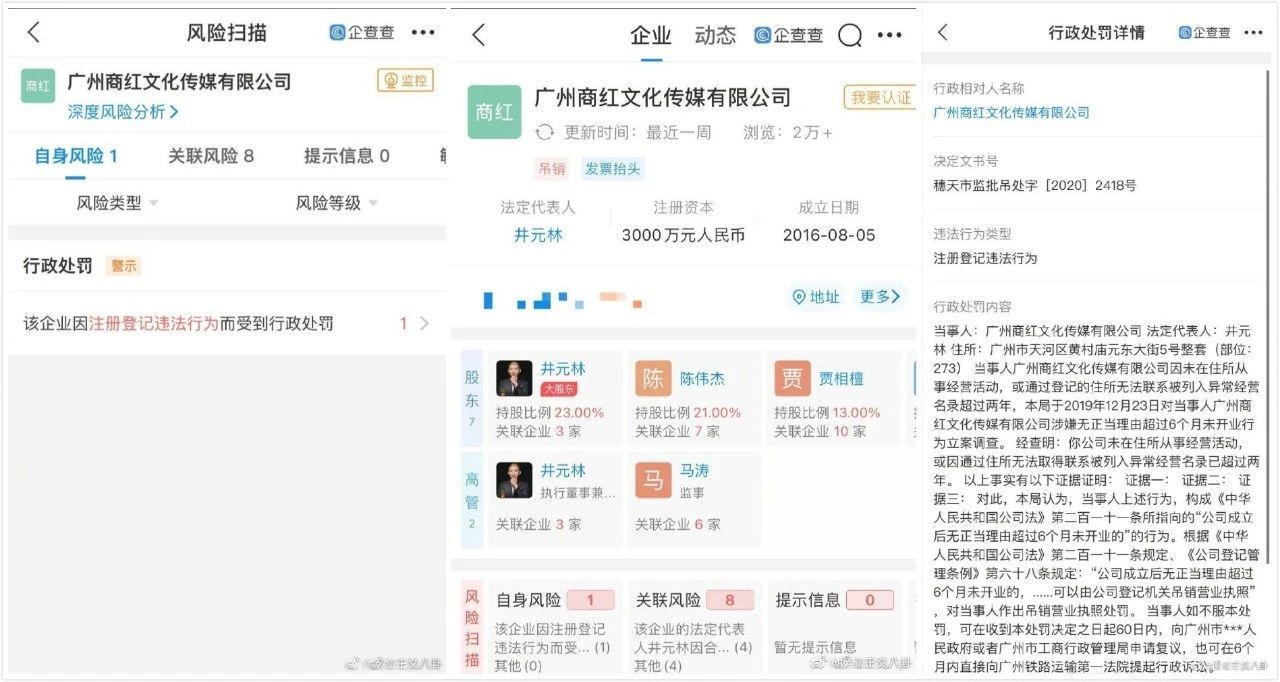Select 注册登记违法行为 under 违法行为类型
The height and width of the screenshot is (682, 1280).
click(985, 258)
